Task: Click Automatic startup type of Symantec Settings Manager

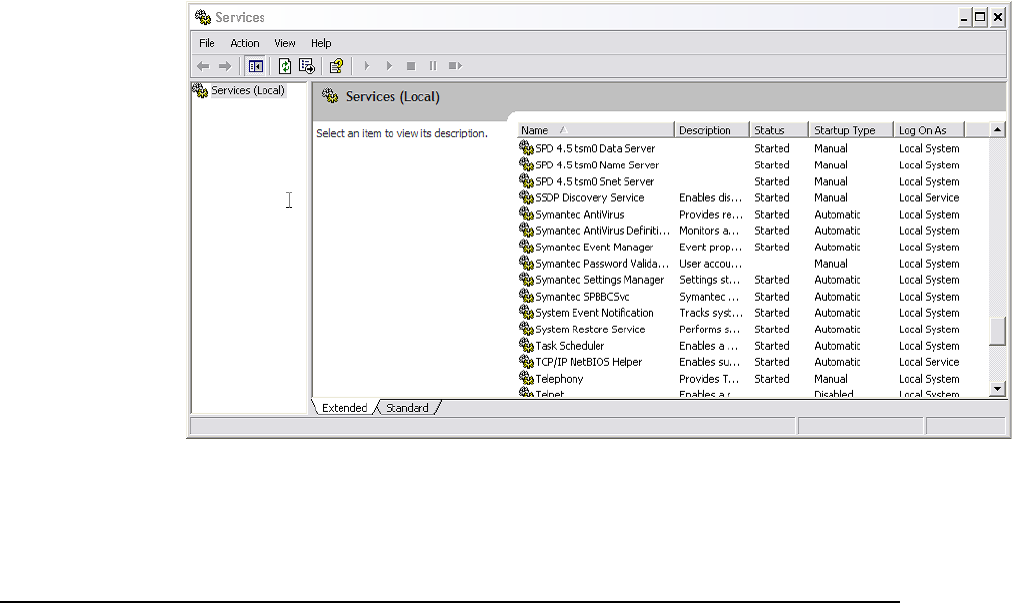Action: point(836,280)
